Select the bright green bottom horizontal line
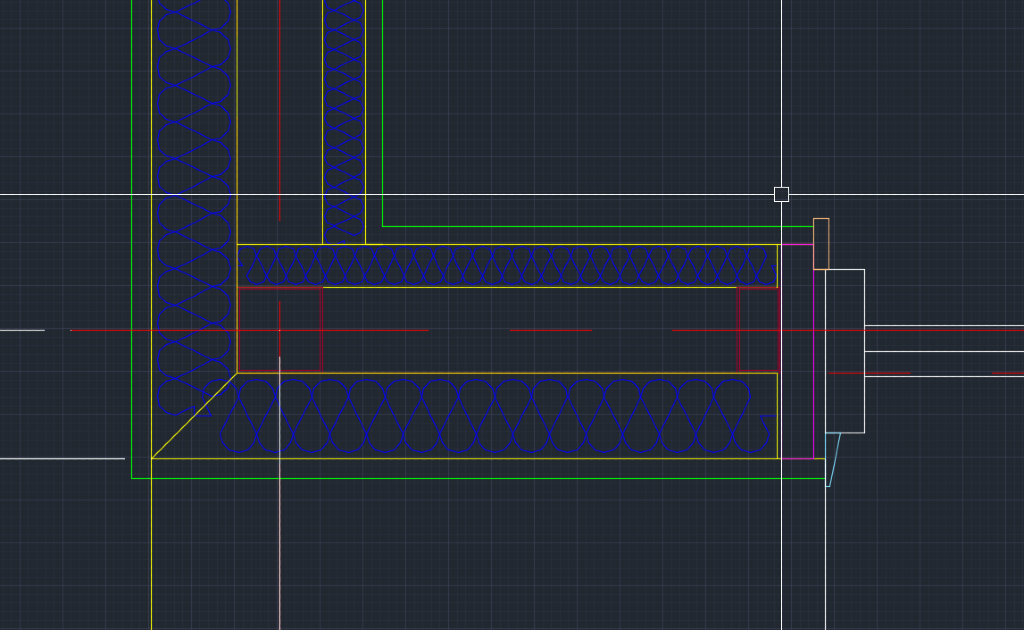This screenshot has width=1024, height=630. [480, 478]
